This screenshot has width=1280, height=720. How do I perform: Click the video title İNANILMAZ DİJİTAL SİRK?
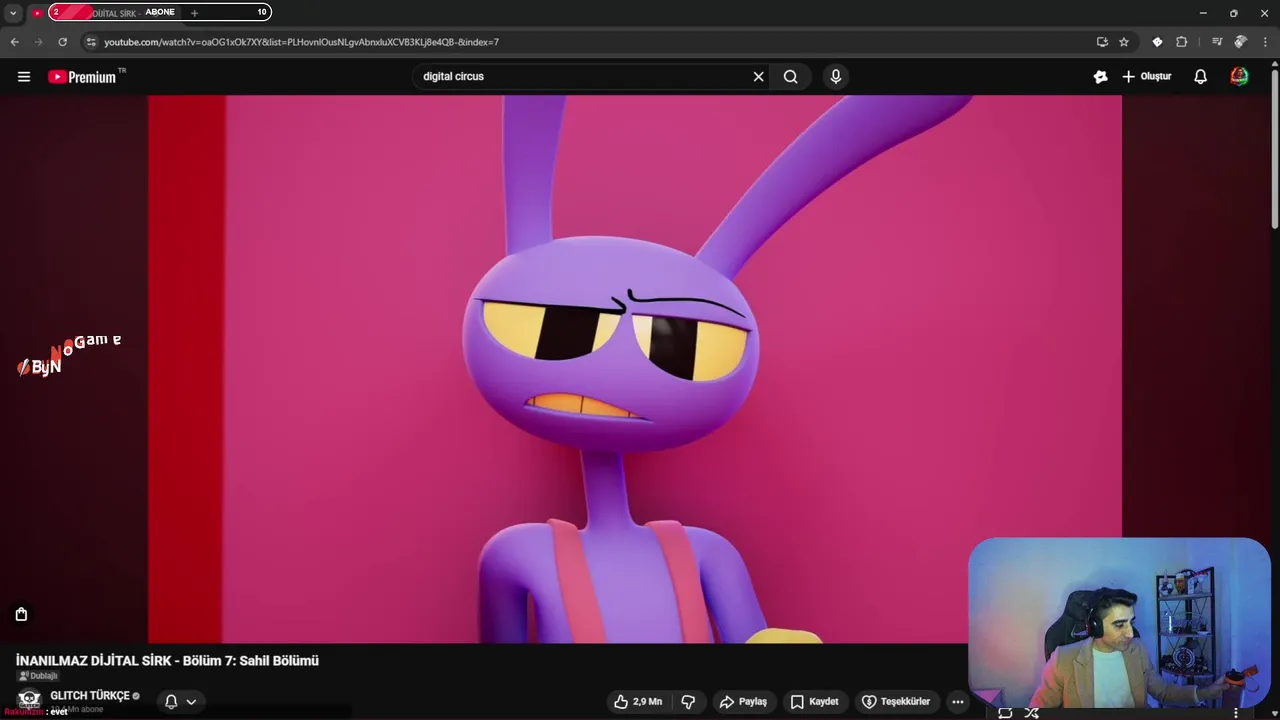(167, 661)
